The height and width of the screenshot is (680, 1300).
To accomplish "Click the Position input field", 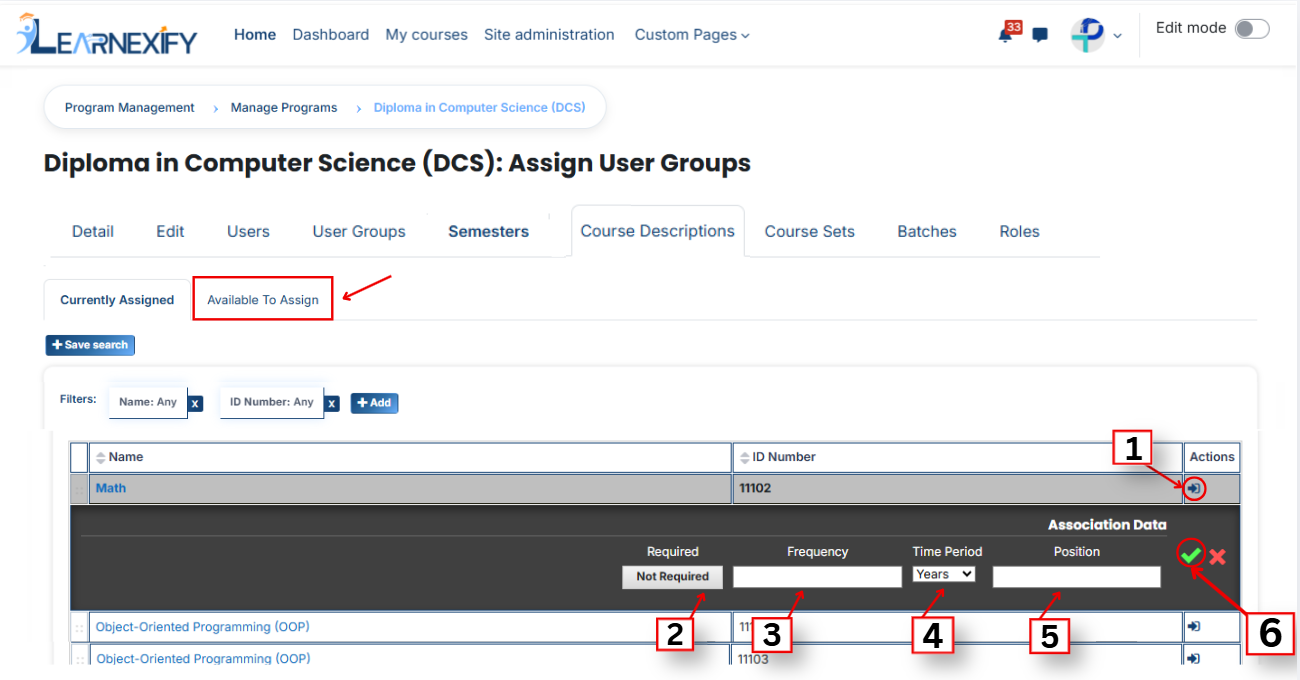I will point(1077,577).
